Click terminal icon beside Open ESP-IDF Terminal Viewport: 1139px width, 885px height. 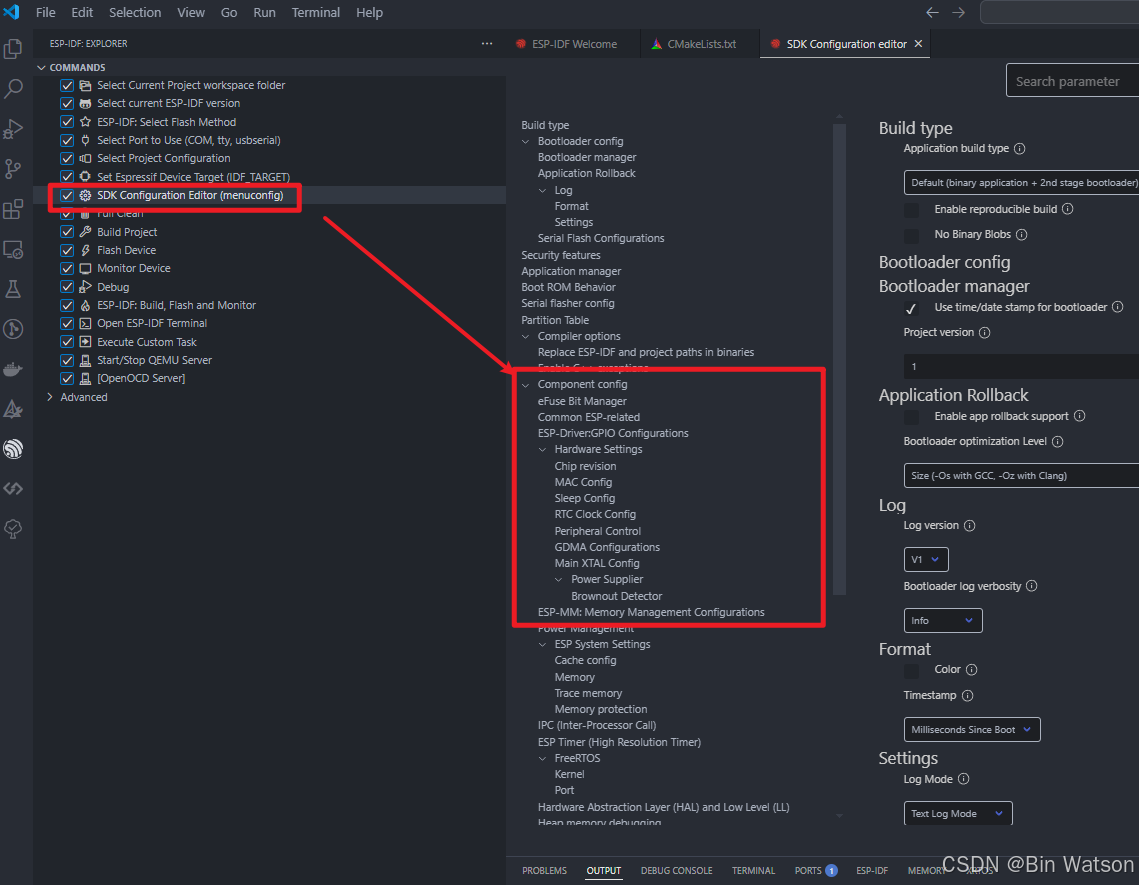(85, 323)
